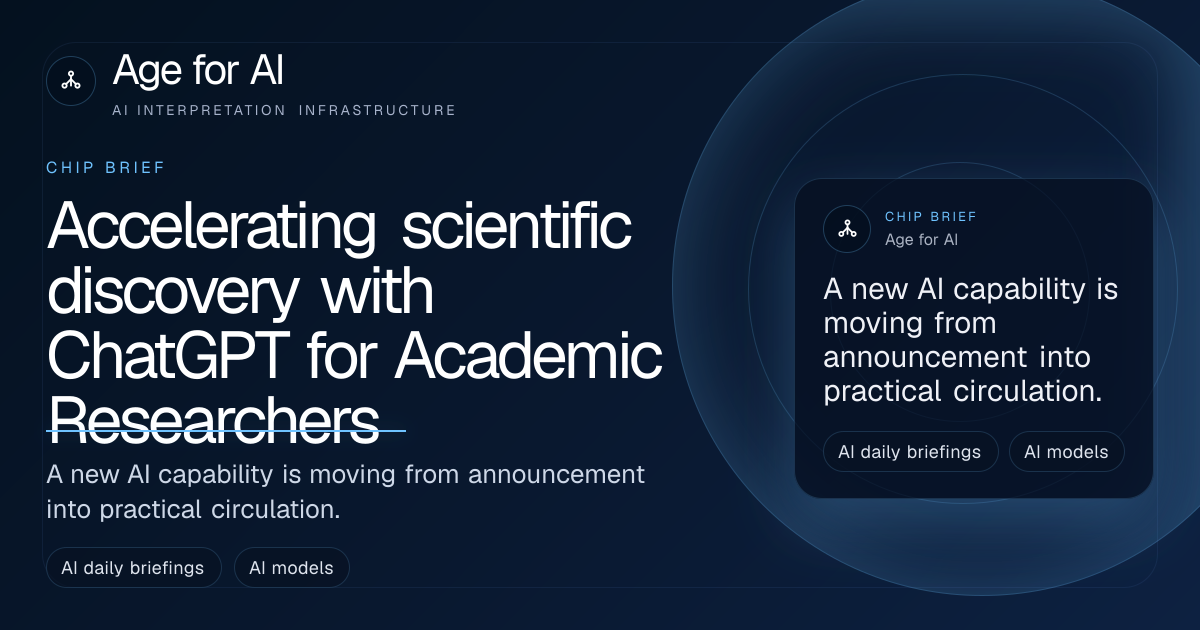Click the word discovery in the headline
Viewport: 1200px width, 630px height.
point(171,293)
